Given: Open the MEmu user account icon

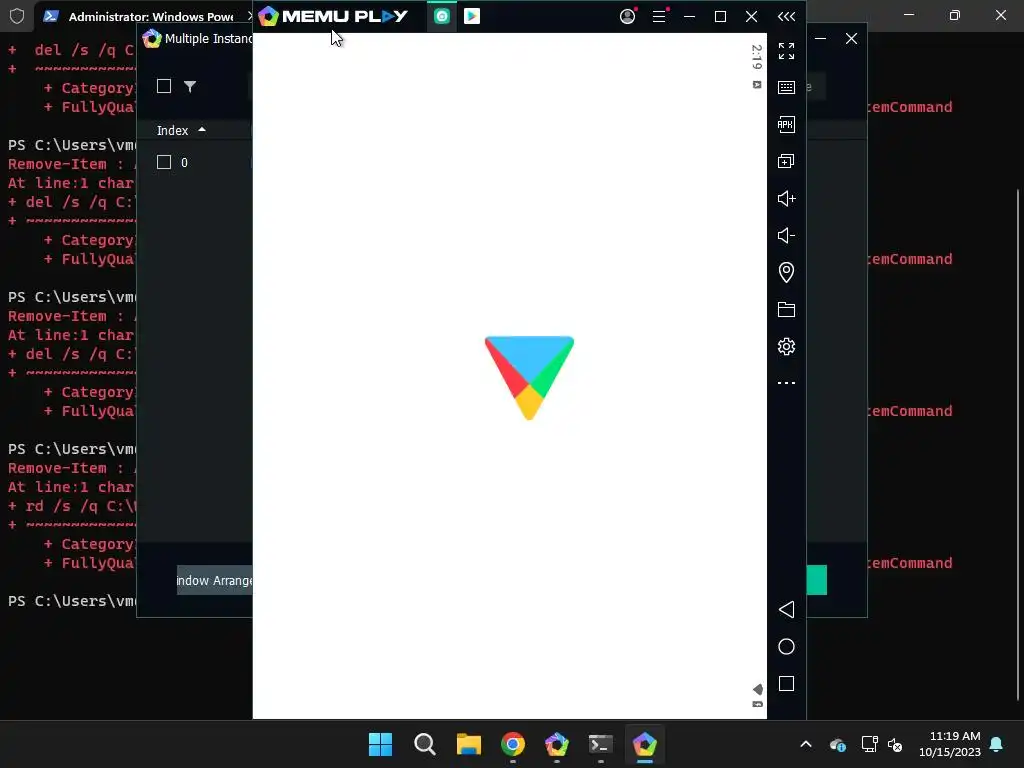Looking at the screenshot, I should click(628, 16).
